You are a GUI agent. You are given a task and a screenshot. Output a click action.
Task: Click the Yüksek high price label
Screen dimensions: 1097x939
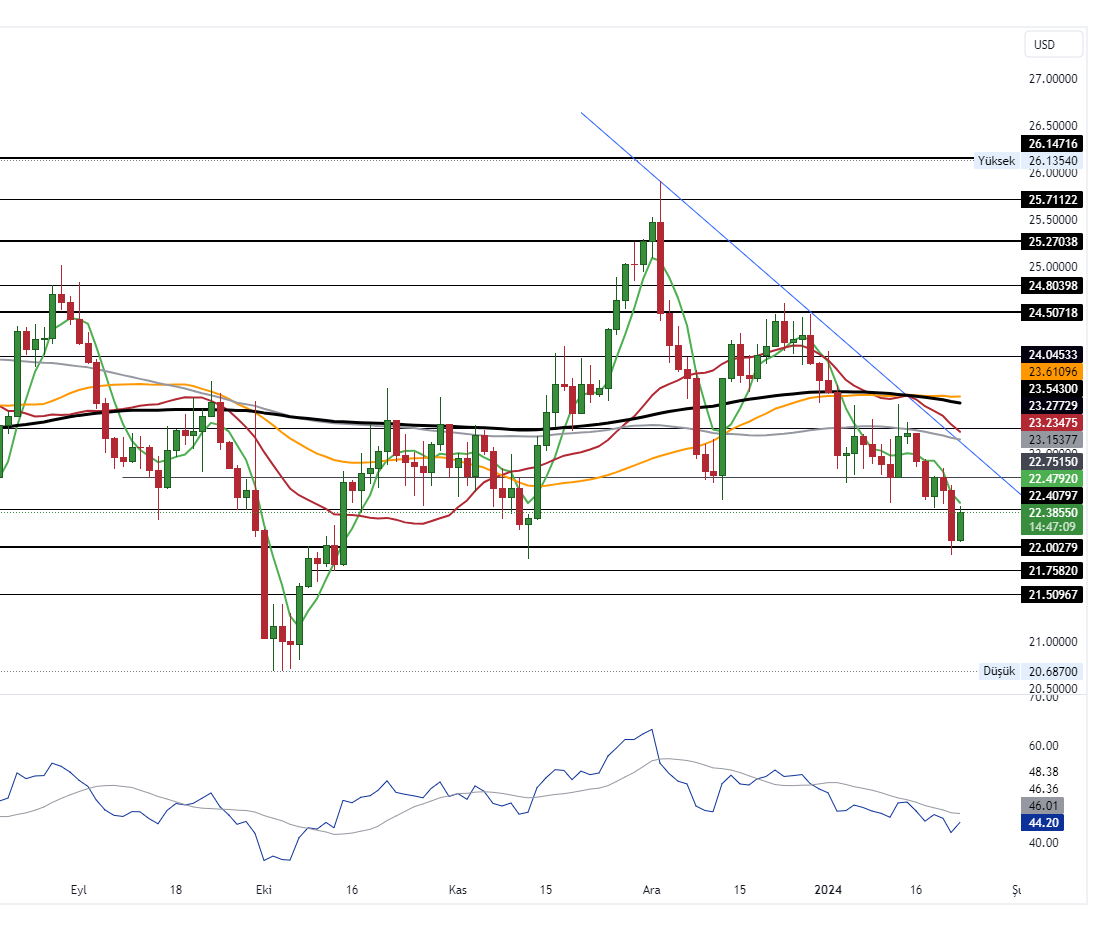point(996,161)
